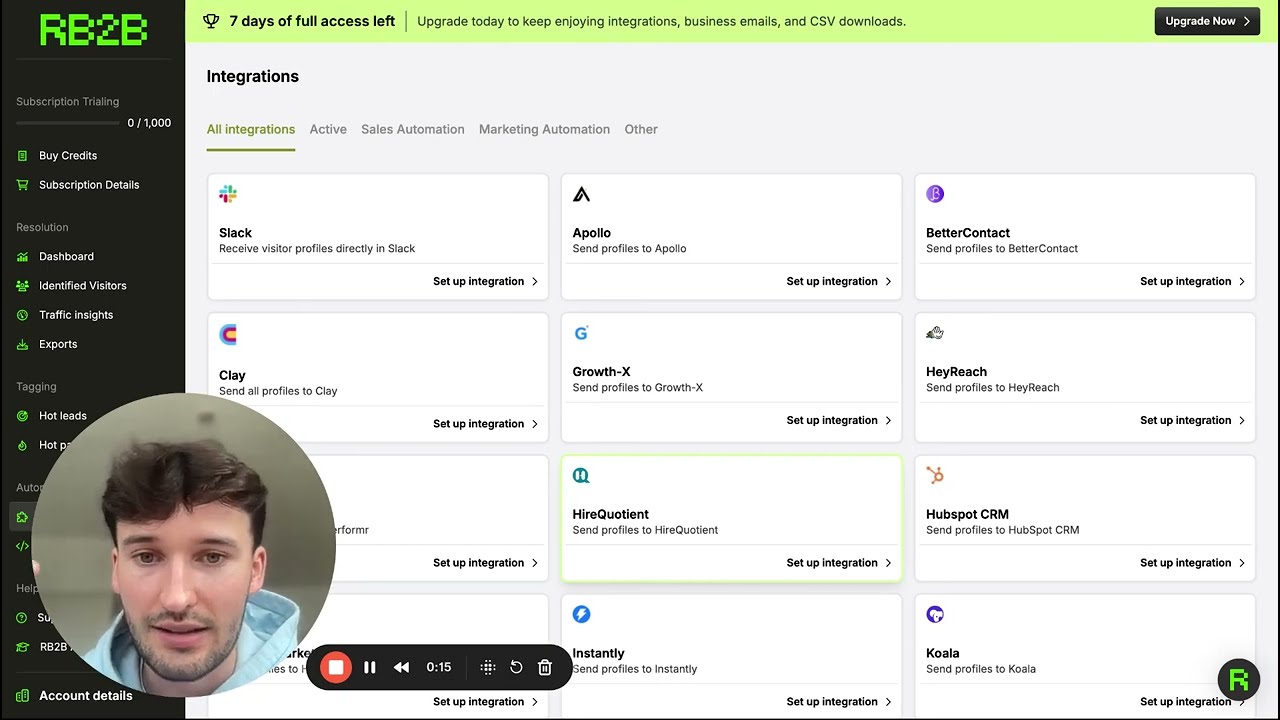The image size is (1280, 720).
Task: Click the Growth-X logo icon
Action: click(x=581, y=333)
